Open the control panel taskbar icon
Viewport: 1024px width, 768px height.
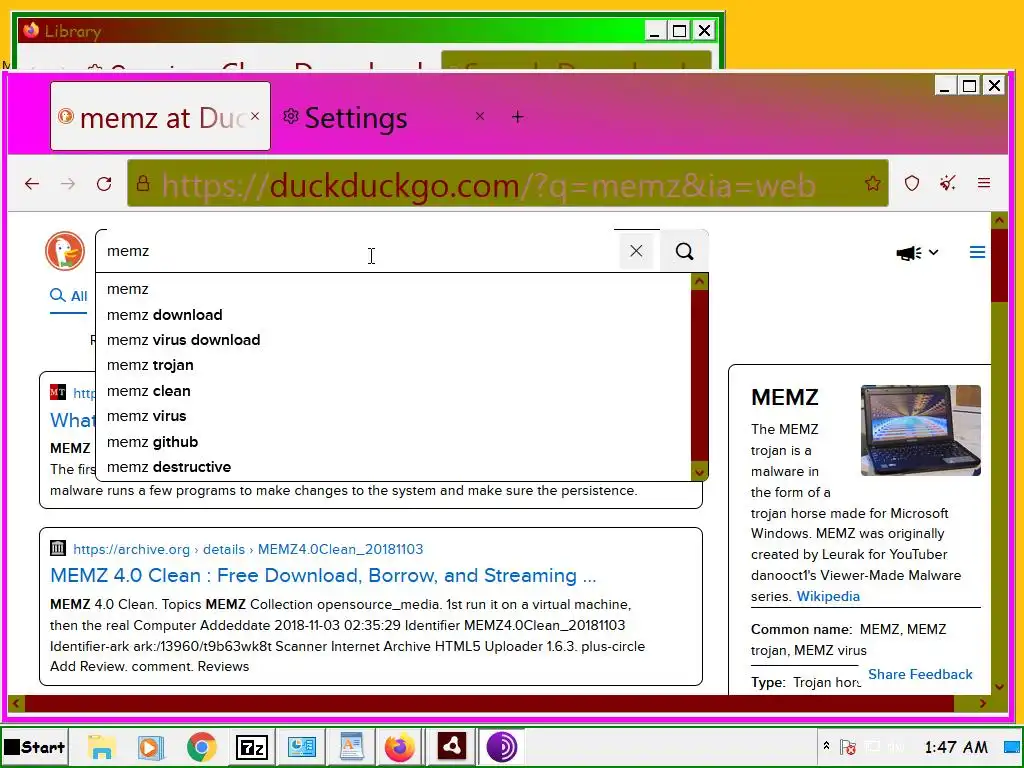click(302, 746)
